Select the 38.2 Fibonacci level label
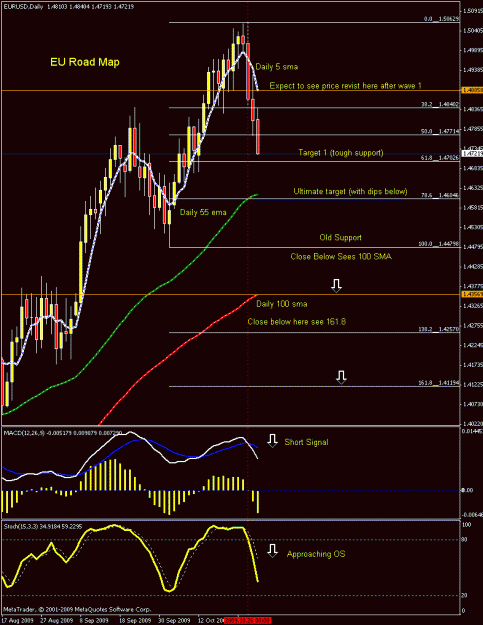Viewport: 483px width, 625px height. pyautogui.click(x=440, y=104)
